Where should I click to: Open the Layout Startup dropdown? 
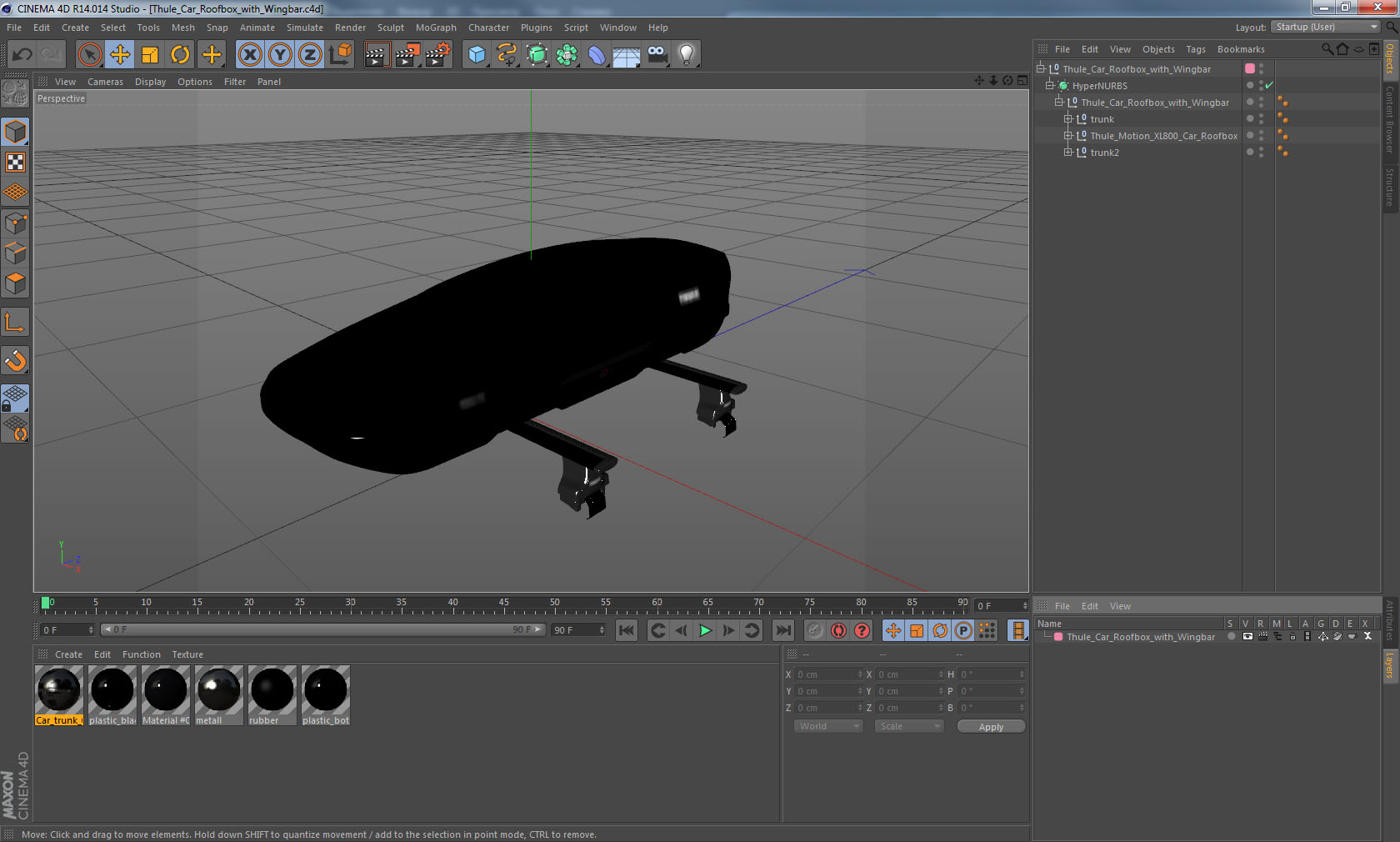[x=1326, y=27]
